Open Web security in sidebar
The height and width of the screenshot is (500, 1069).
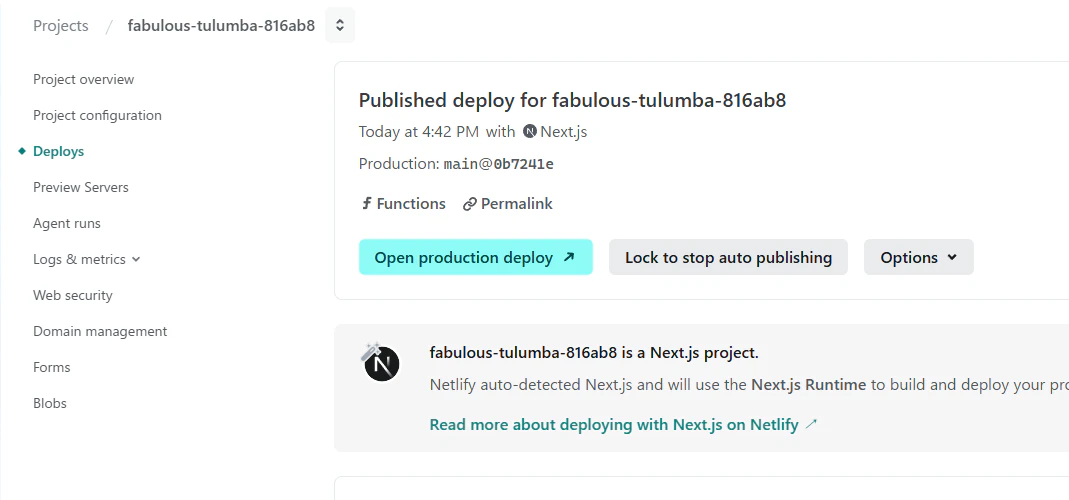click(x=73, y=295)
